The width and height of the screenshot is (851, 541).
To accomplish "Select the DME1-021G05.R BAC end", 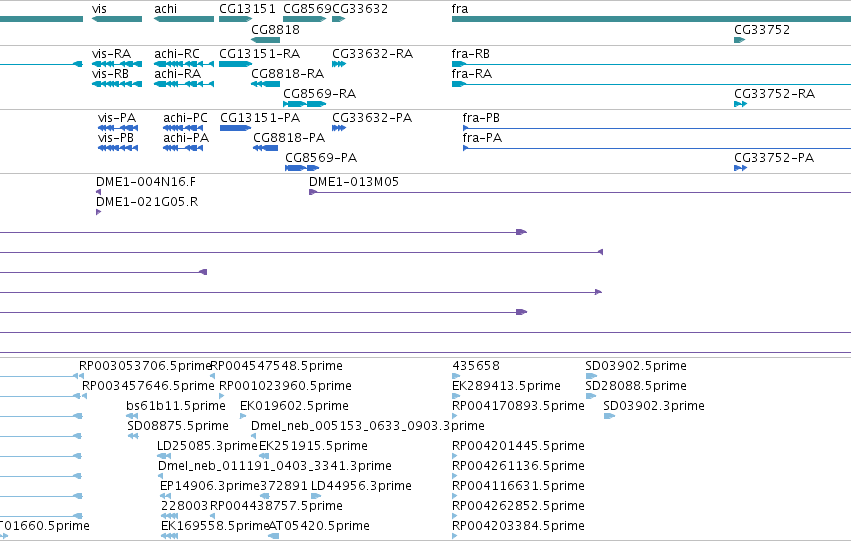I will [x=98, y=212].
